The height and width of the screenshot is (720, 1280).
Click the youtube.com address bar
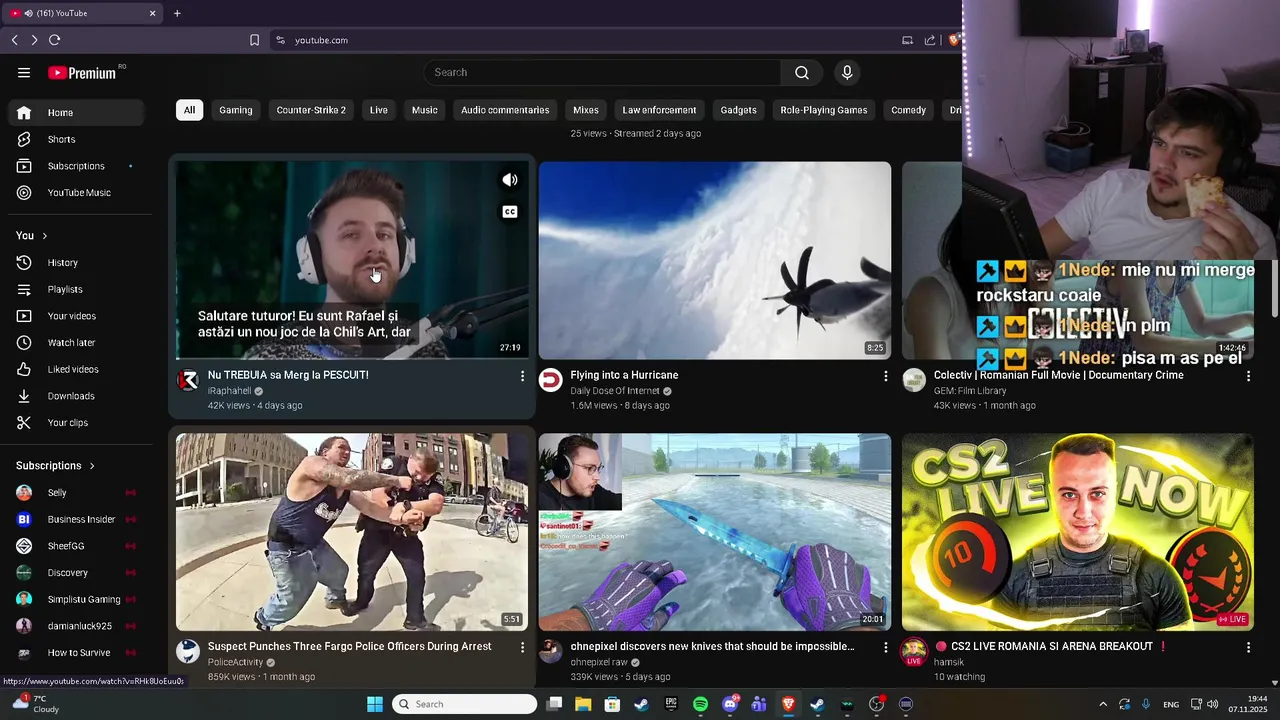(x=322, y=40)
